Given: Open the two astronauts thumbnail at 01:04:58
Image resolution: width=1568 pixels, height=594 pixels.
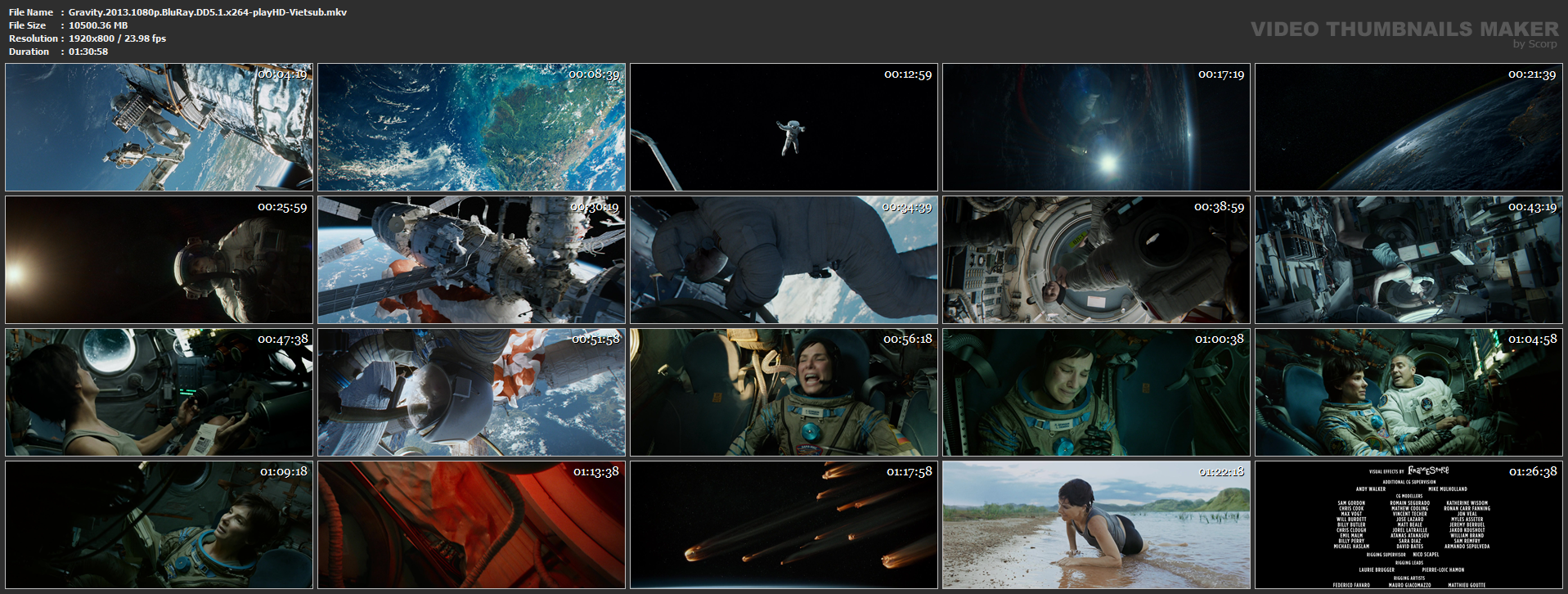Looking at the screenshot, I should click(x=1409, y=393).
